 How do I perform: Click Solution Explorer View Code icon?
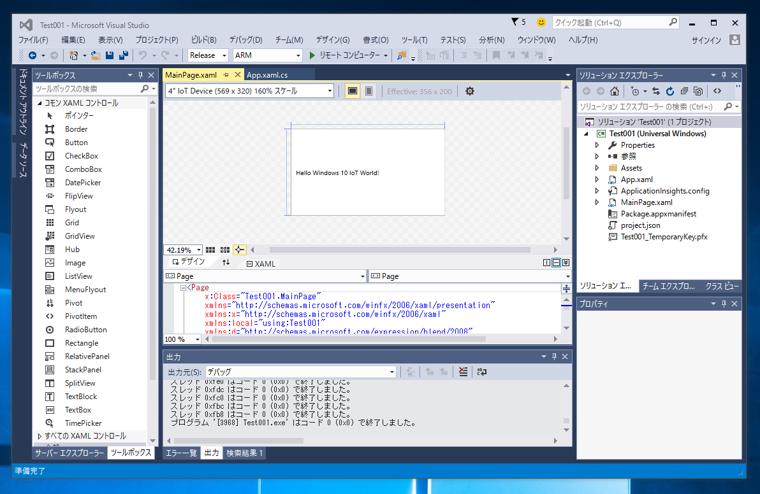(717, 91)
